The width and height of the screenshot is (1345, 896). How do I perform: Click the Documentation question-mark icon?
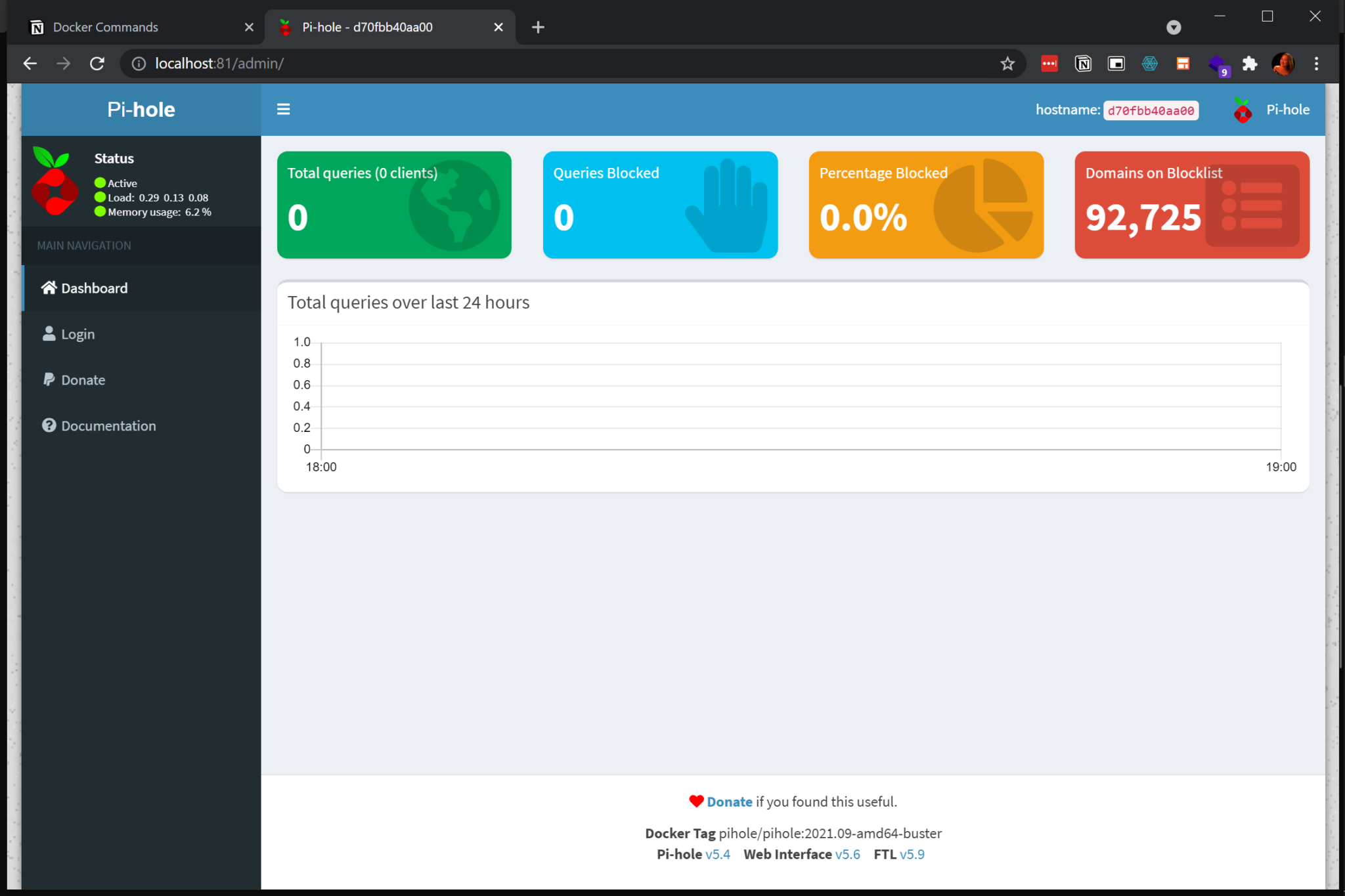tap(49, 425)
